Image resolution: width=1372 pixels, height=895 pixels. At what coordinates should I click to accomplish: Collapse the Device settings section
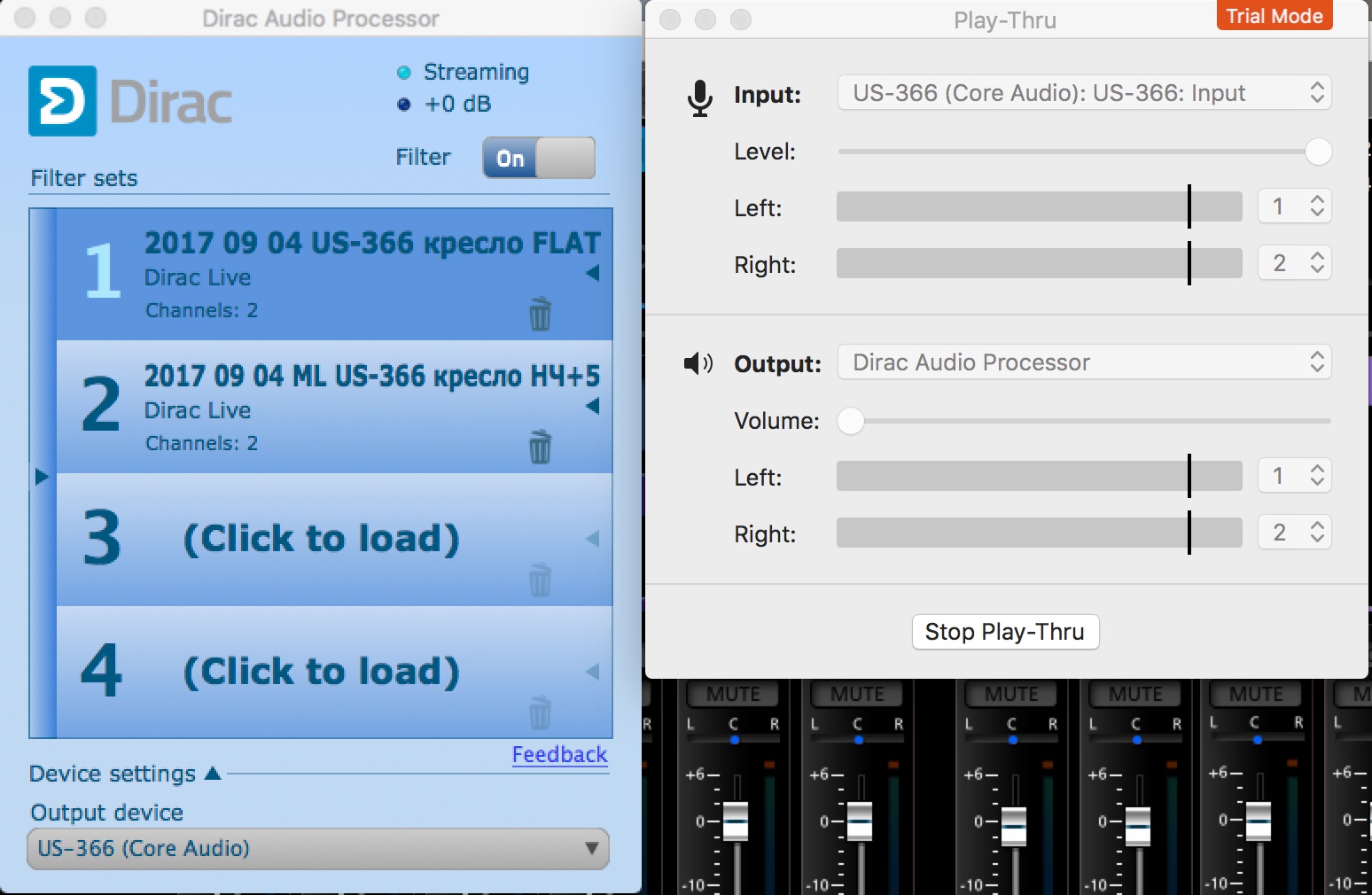[213, 774]
